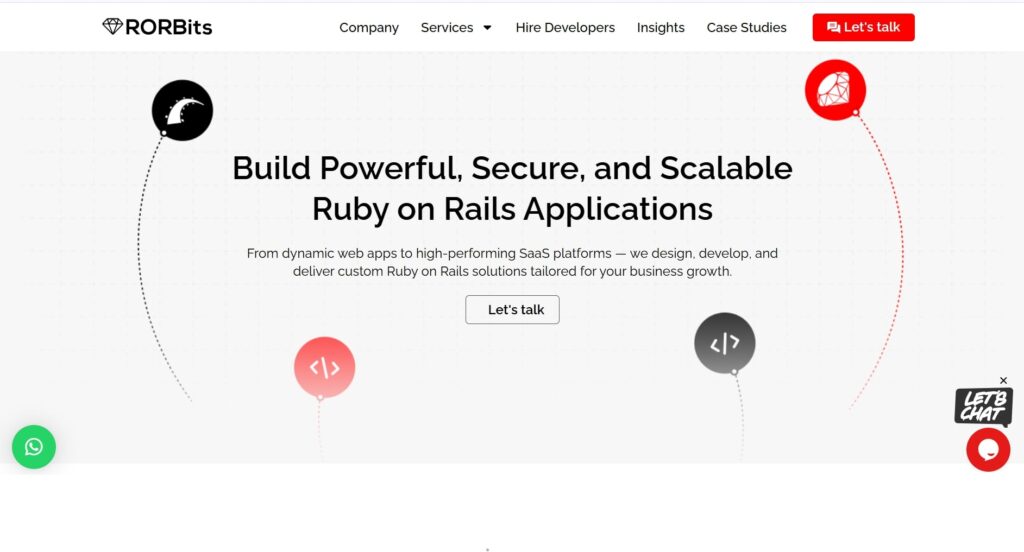The height and width of the screenshot is (552, 1024).
Task: Click the Rails logo black circle icon
Action: pyautogui.click(x=182, y=110)
